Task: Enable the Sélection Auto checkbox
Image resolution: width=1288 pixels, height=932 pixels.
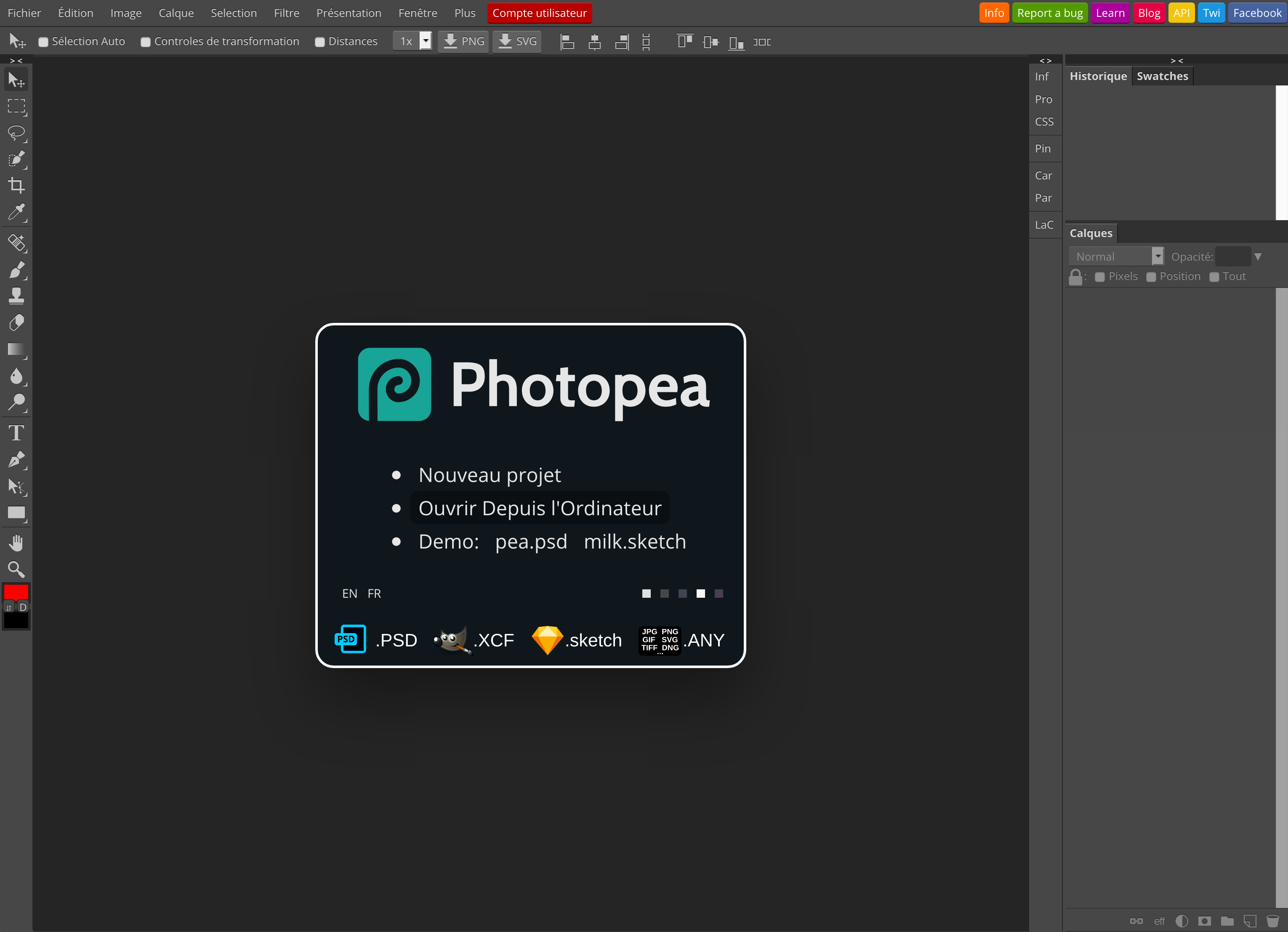Action: point(43,42)
